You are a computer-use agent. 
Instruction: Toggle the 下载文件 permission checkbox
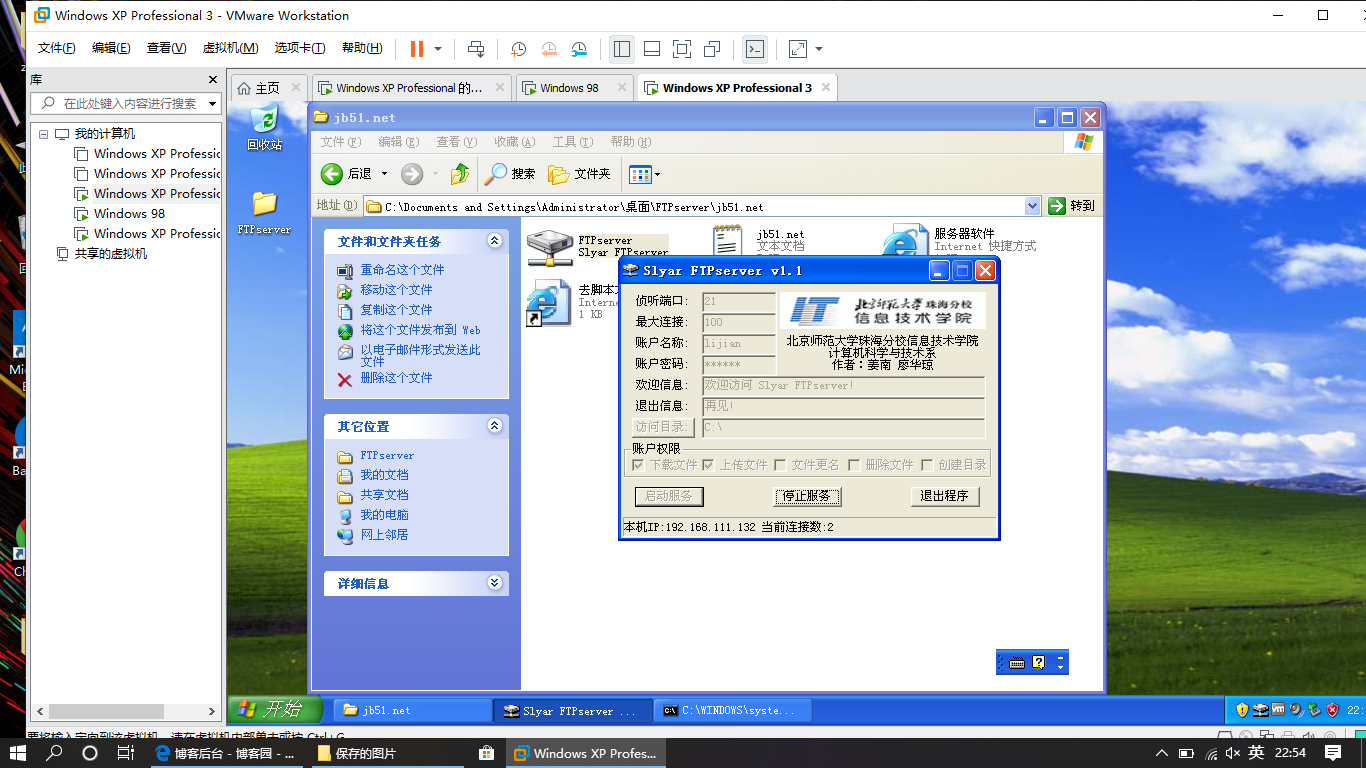tap(639, 465)
